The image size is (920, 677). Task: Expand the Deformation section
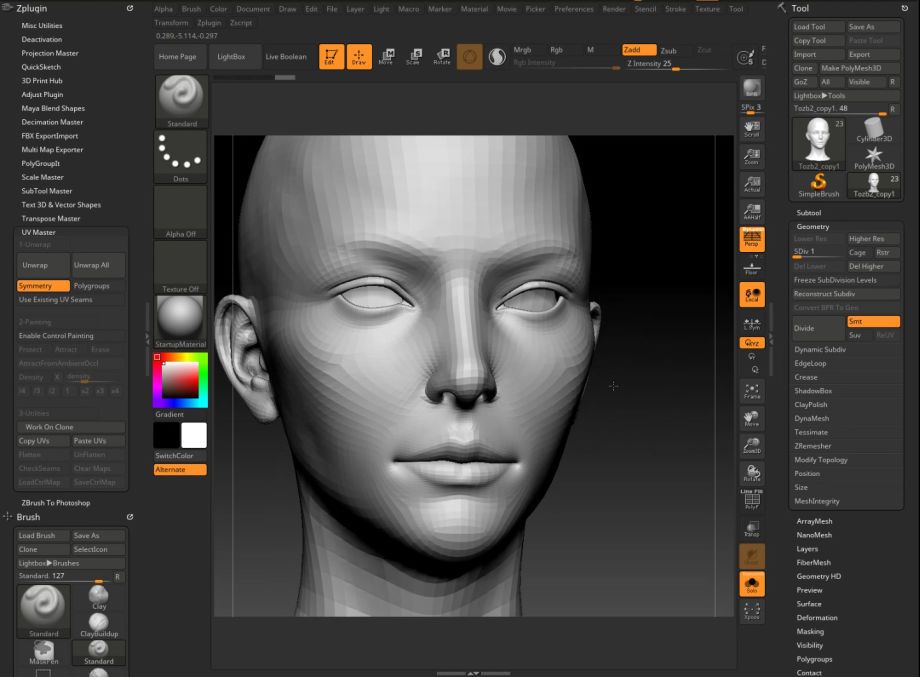coord(816,618)
